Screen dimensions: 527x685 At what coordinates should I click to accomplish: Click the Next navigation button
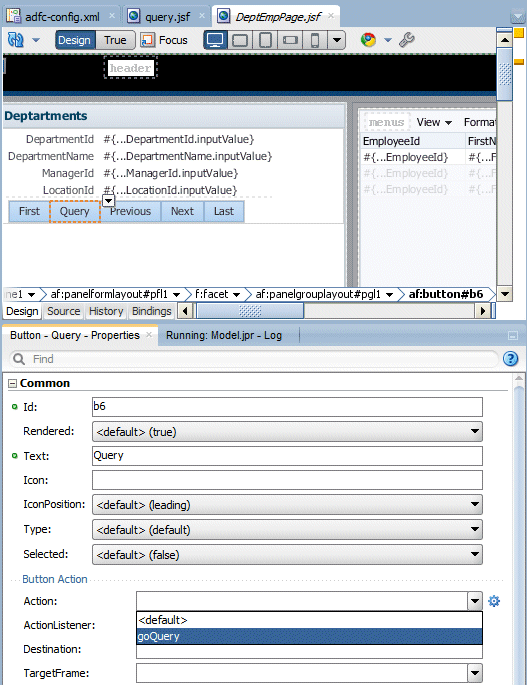pyautogui.click(x=182, y=211)
